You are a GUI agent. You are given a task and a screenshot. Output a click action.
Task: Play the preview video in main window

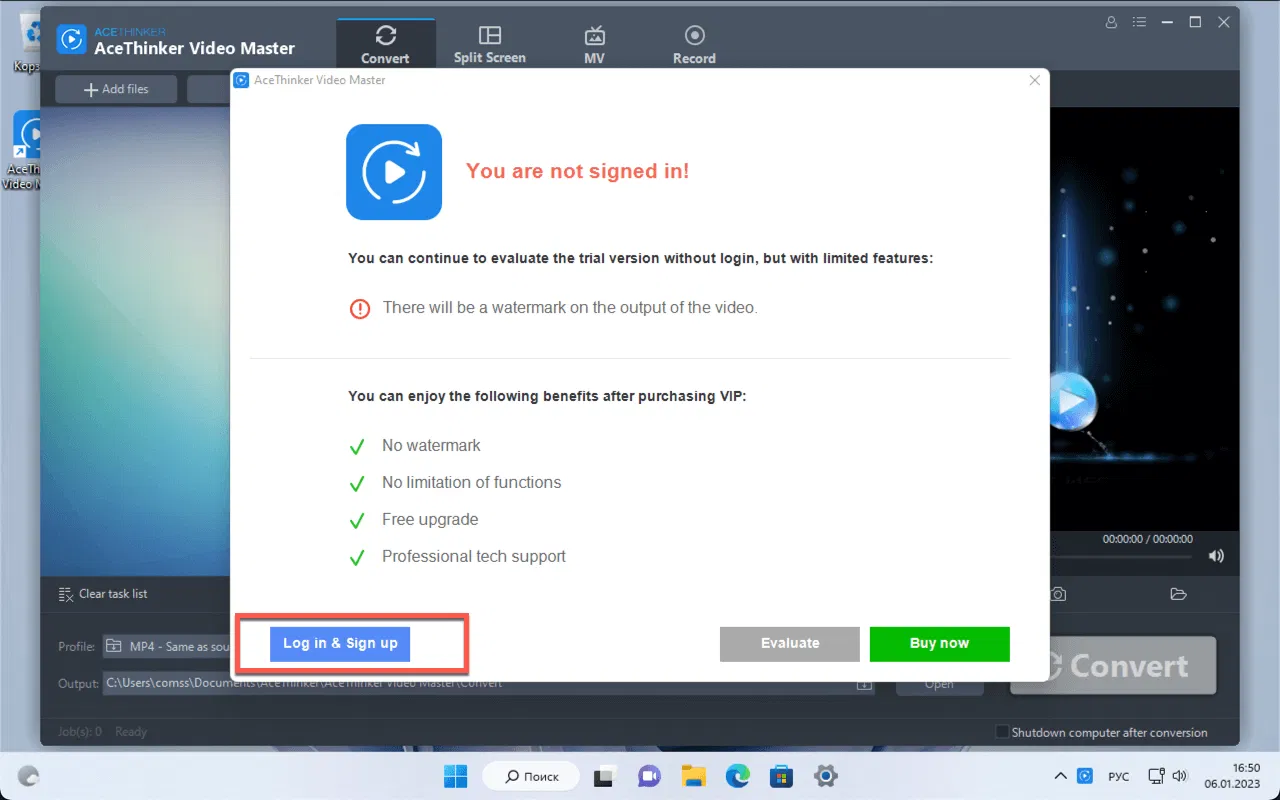(1071, 401)
